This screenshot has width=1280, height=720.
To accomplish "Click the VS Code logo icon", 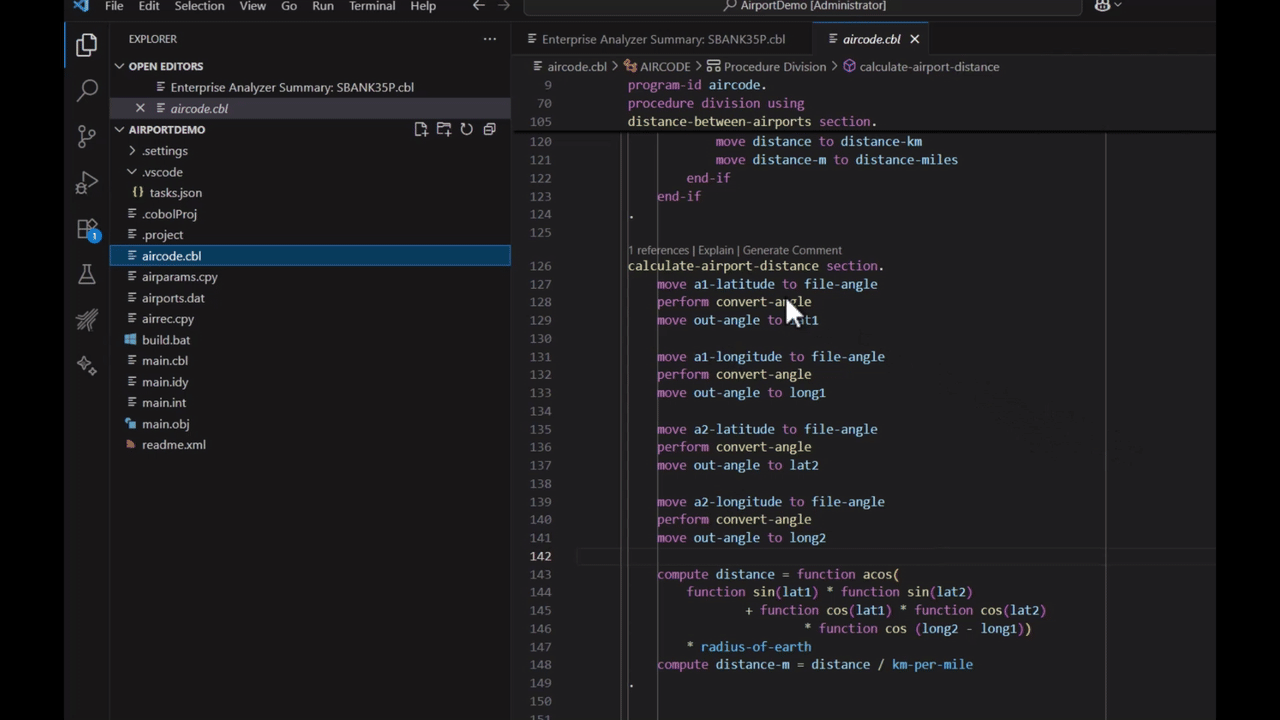I will pos(81,6).
